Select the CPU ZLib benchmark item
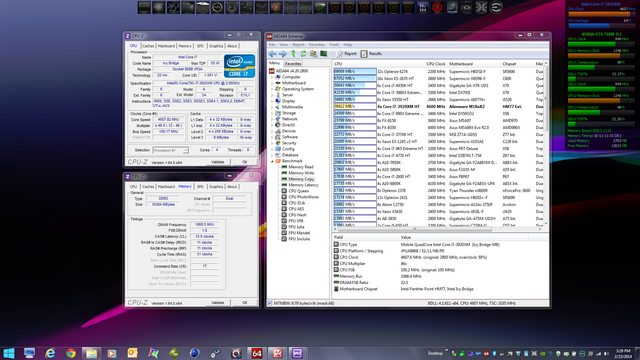 tap(293, 203)
